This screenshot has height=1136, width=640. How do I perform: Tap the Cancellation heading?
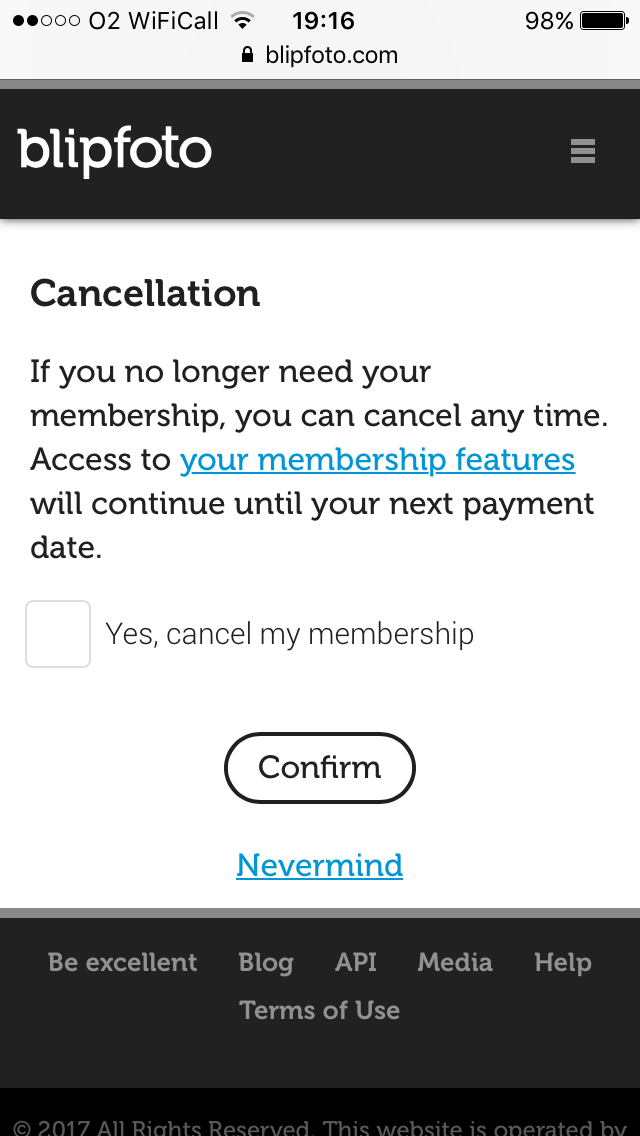(145, 293)
